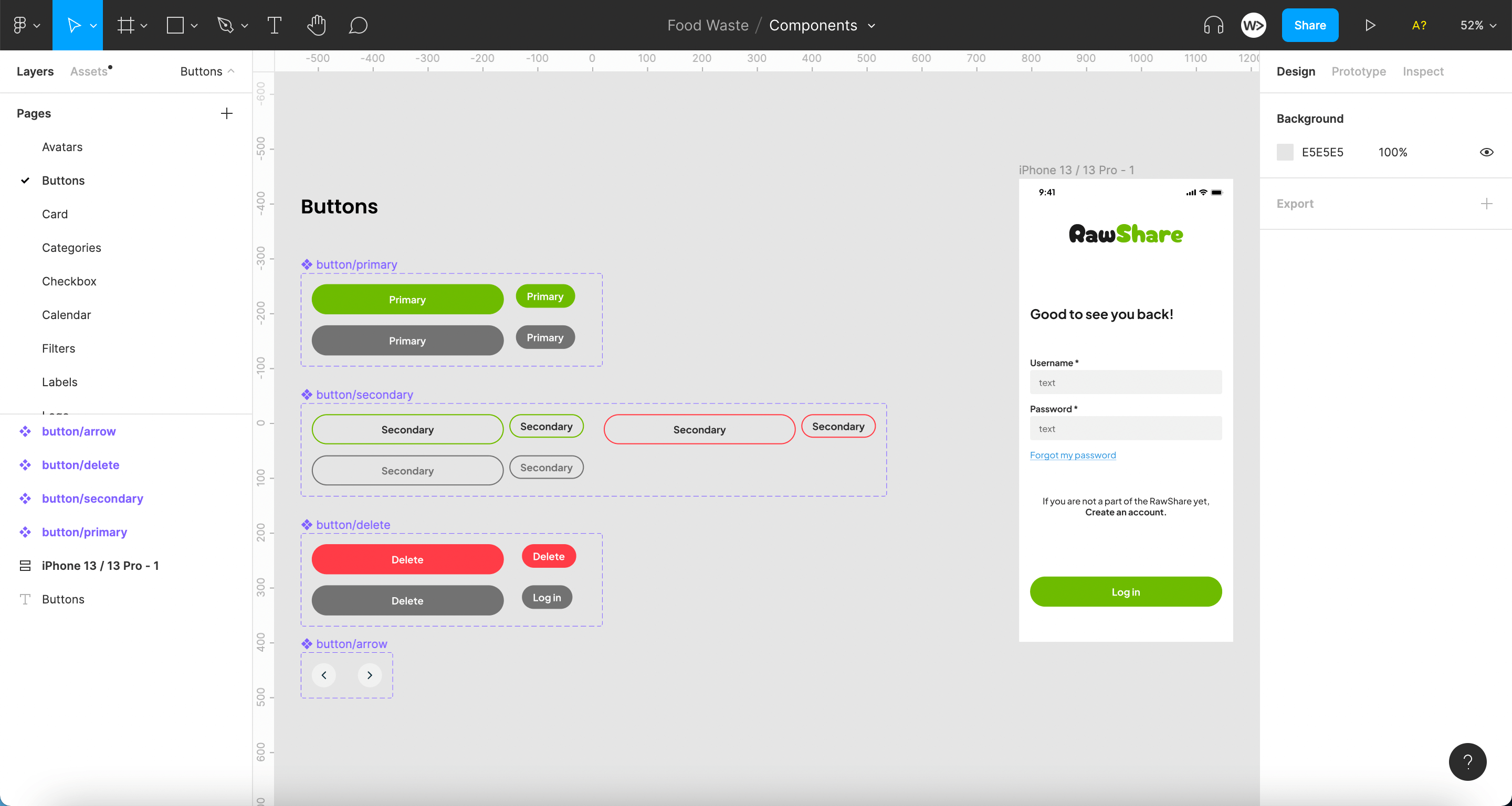This screenshot has height=806, width=1512.
Task: Switch to the Assets tab
Action: coord(89,71)
